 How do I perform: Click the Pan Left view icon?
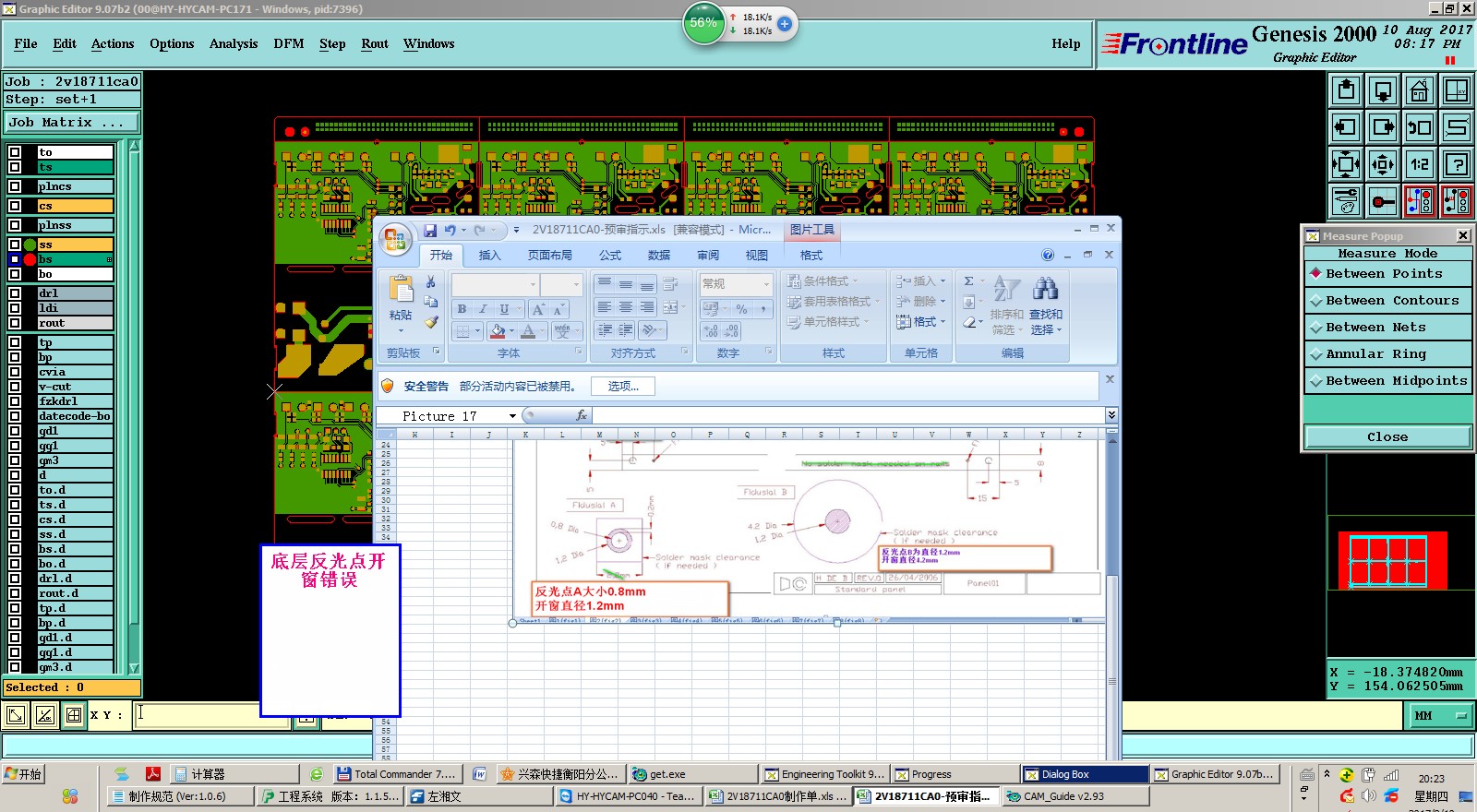(1346, 127)
